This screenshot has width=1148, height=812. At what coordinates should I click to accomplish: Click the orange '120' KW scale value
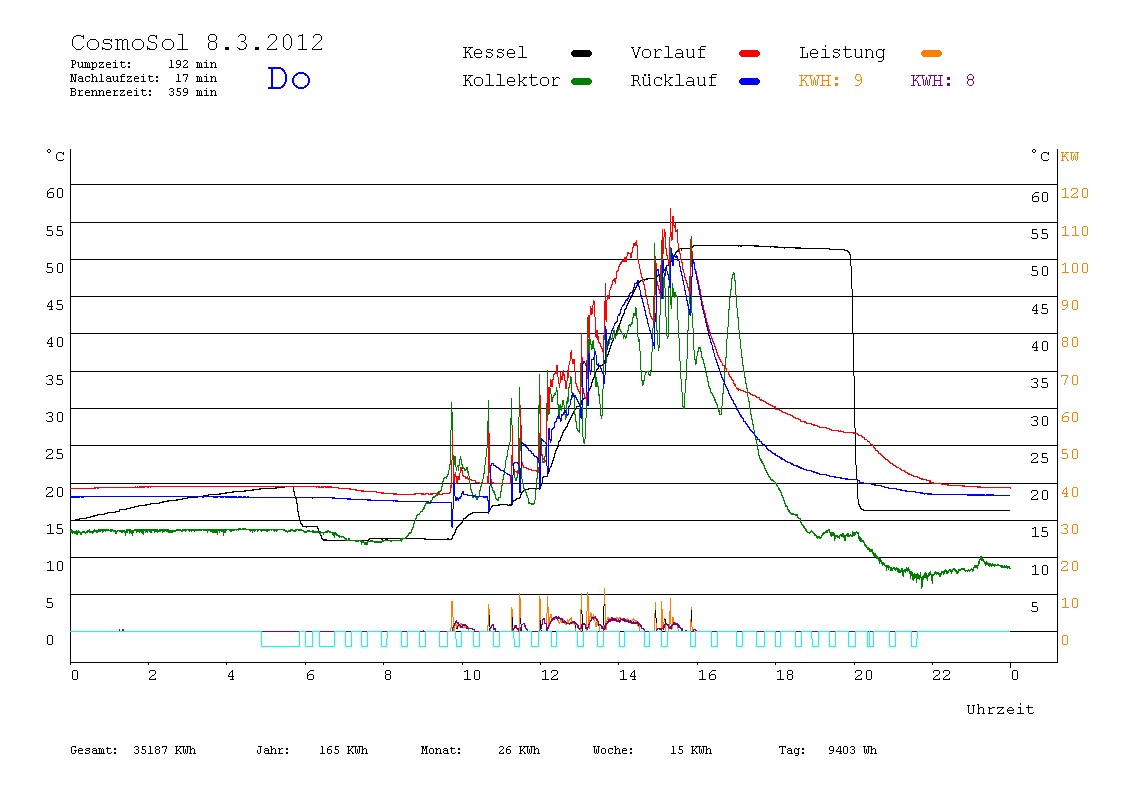coord(1075,193)
